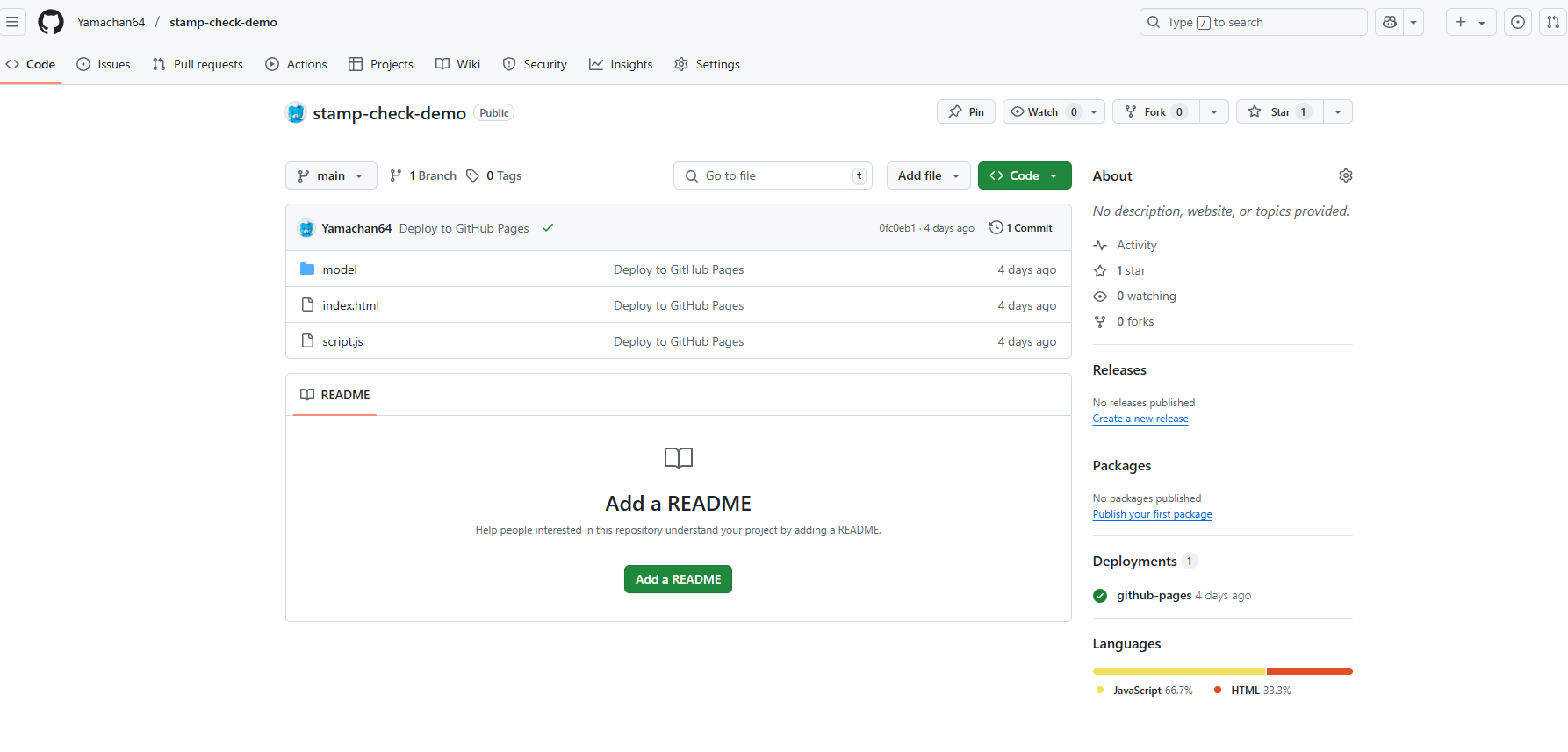The image size is (1568, 752).
Task: Open the script.js file
Action: coord(342,341)
